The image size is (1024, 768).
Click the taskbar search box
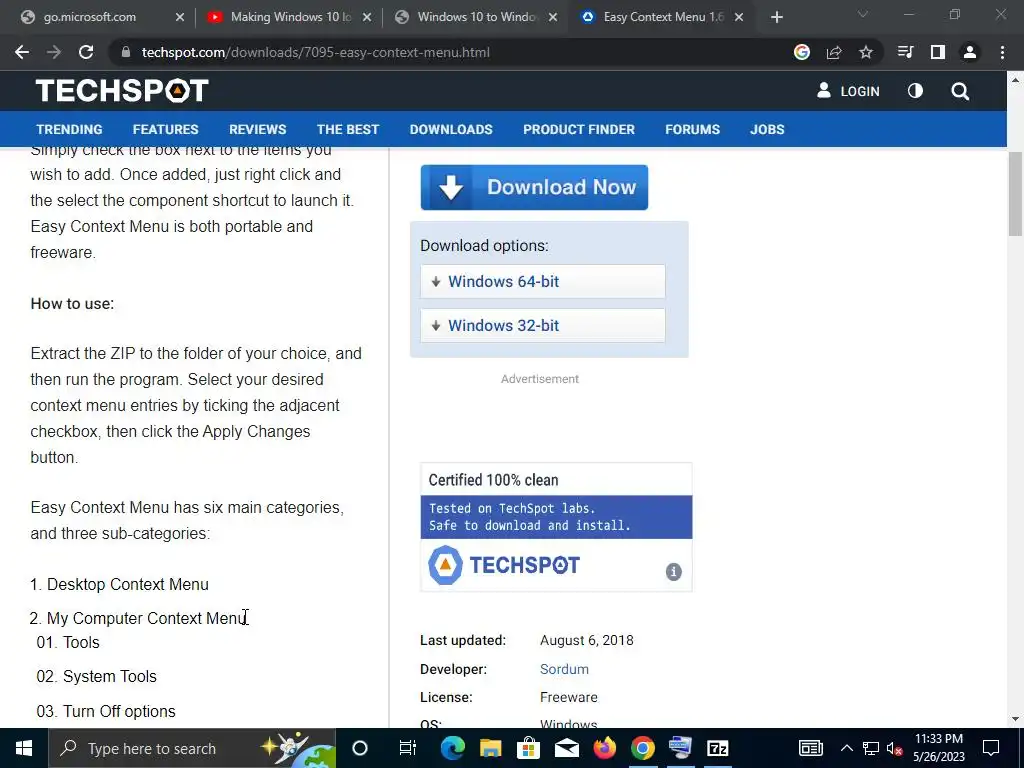tap(191, 748)
